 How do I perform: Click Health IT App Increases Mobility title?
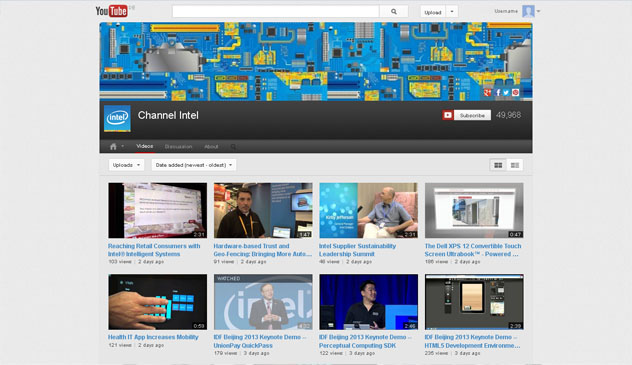(x=153, y=337)
